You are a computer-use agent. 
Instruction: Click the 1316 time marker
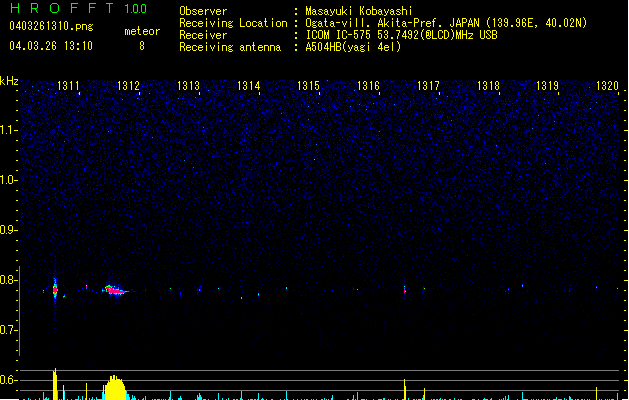click(x=368, y=86)
